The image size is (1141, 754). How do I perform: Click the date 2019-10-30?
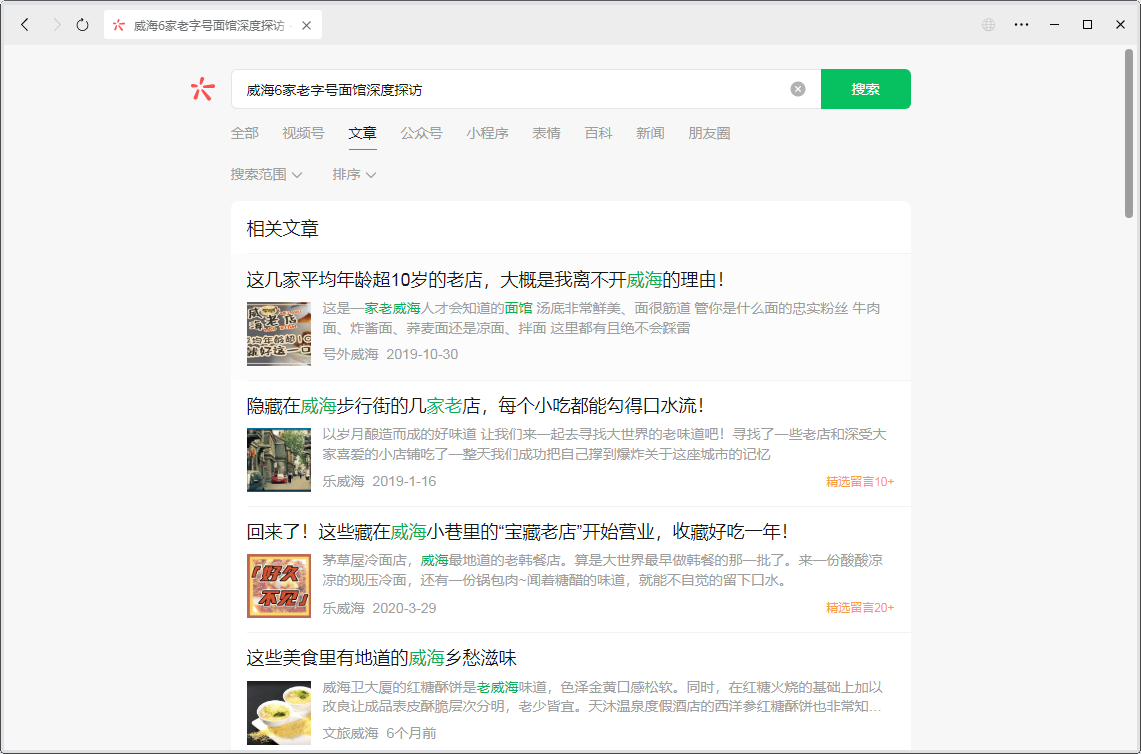point(422,354)
